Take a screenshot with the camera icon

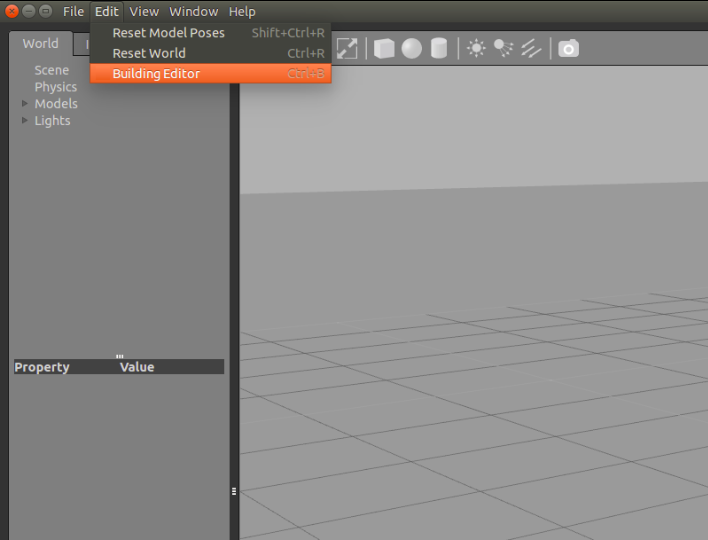[x=568, y=48]
